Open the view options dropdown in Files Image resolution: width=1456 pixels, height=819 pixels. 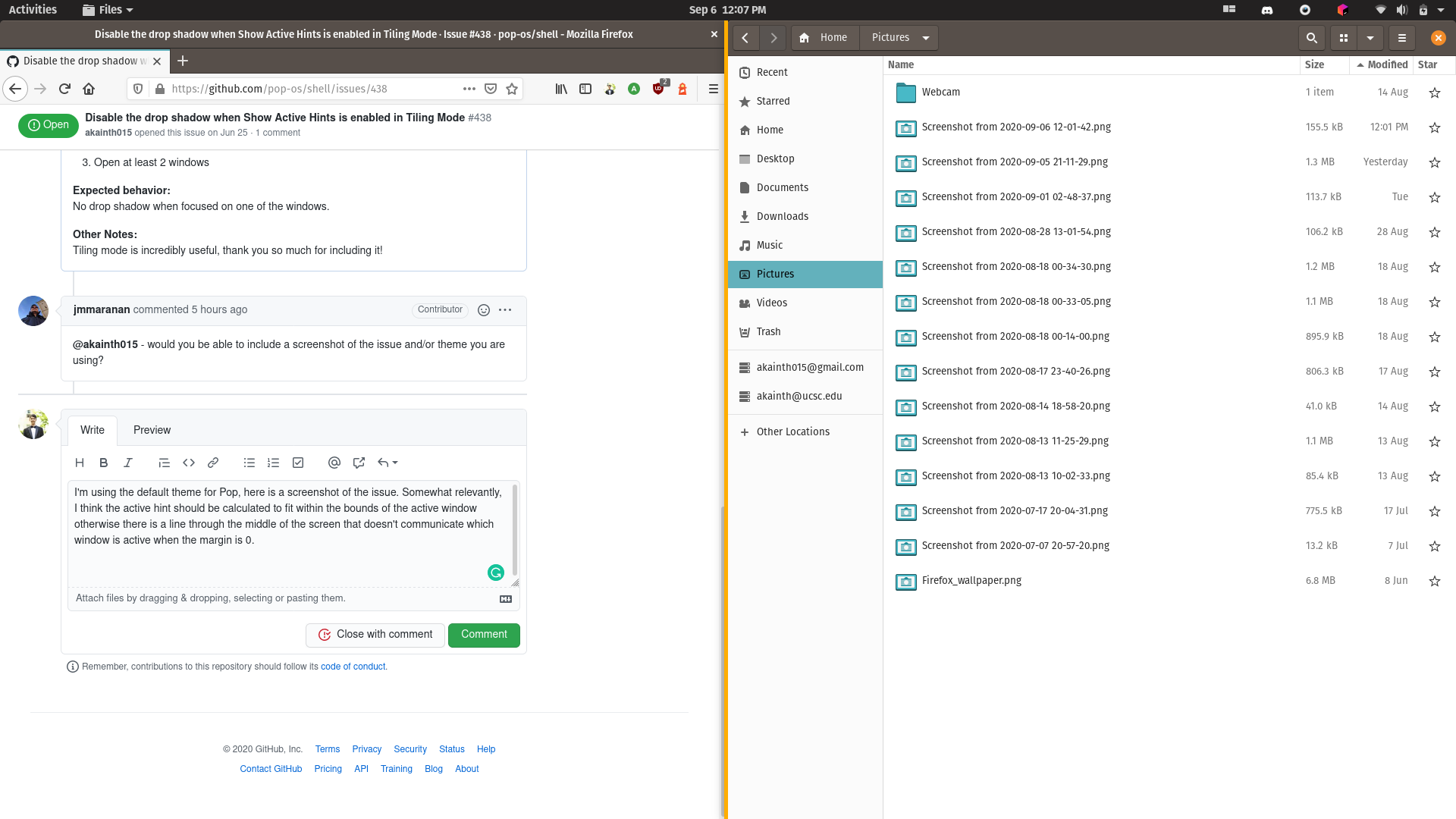tap(1370, 37)
